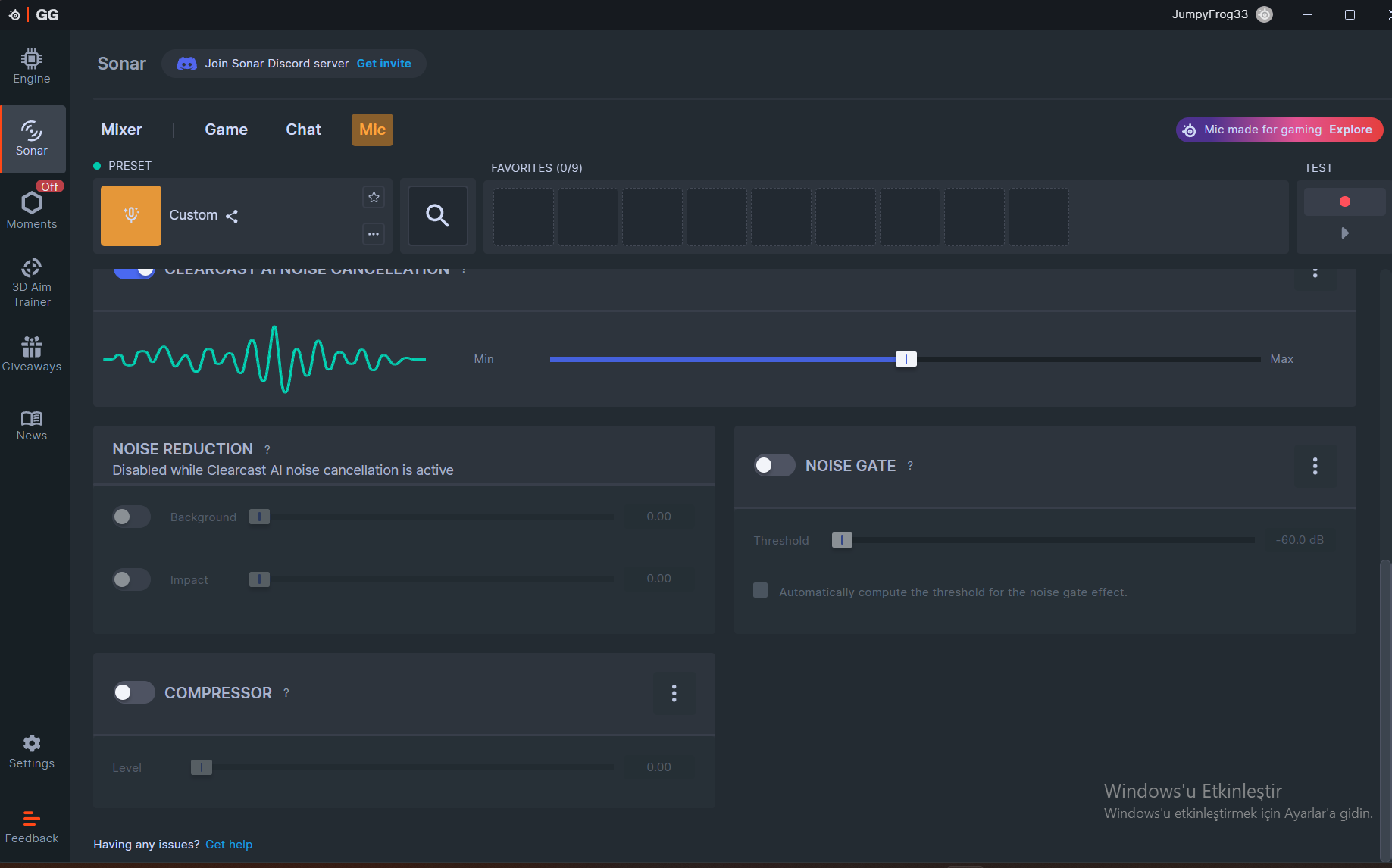Click the Max label of noise cancellation
The width and height of the screenshot is (1392, 868).
coord(1281,359)
